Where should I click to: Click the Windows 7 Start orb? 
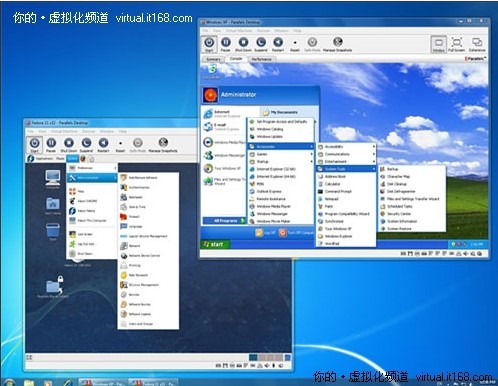click(x=9, y=383)
